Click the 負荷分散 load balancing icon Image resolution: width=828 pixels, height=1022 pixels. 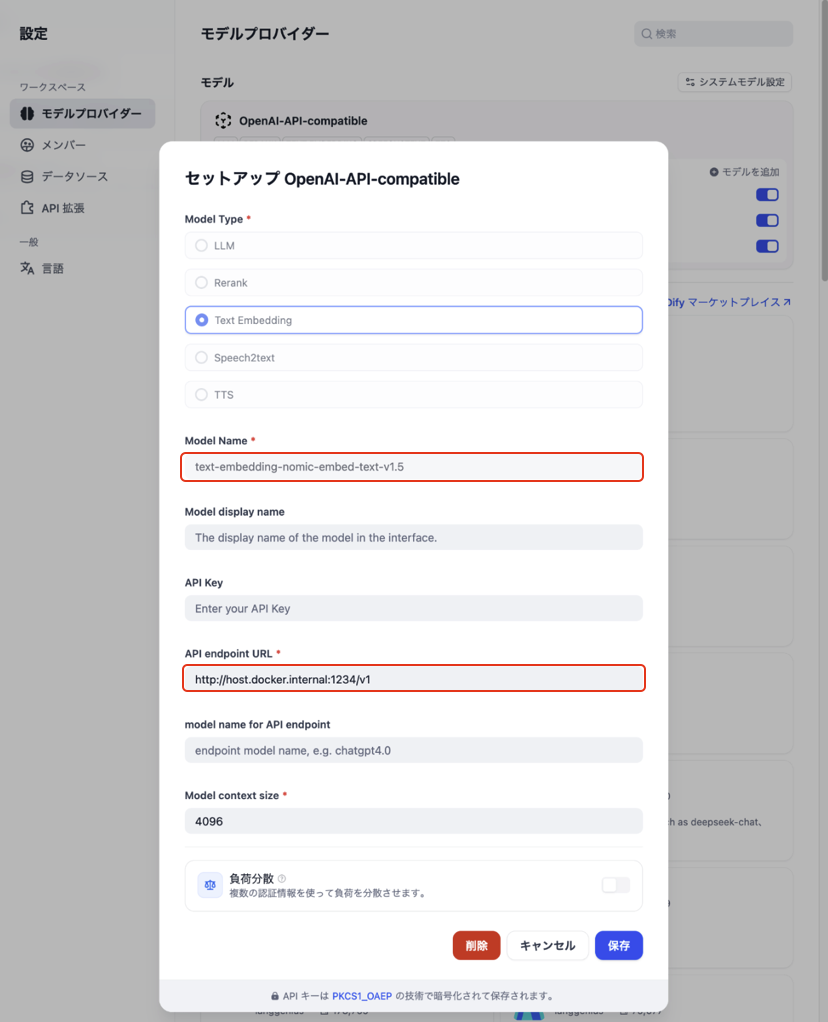click(x=210, y=885)
